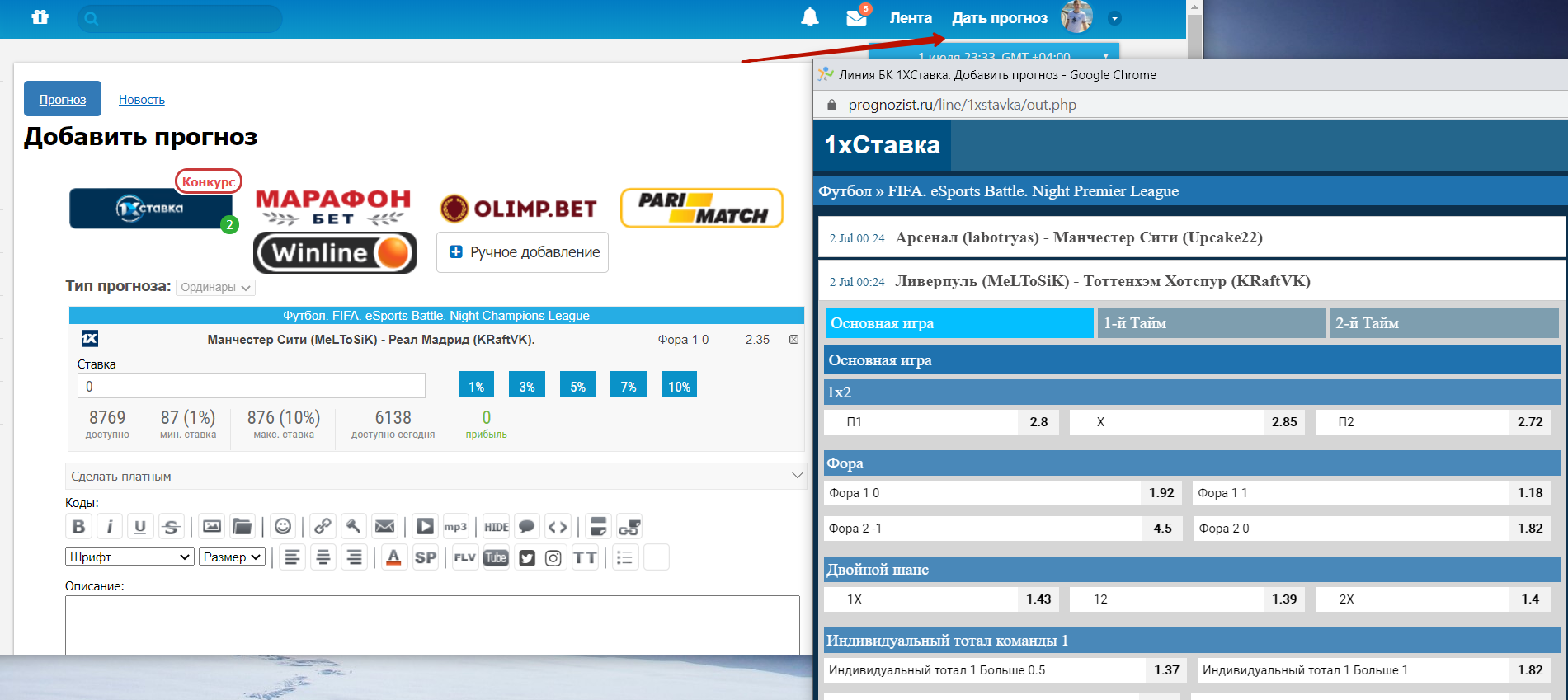The image size is (1568, 700).
Task: Click the Ручное добавление button
Action: (523, 252)
